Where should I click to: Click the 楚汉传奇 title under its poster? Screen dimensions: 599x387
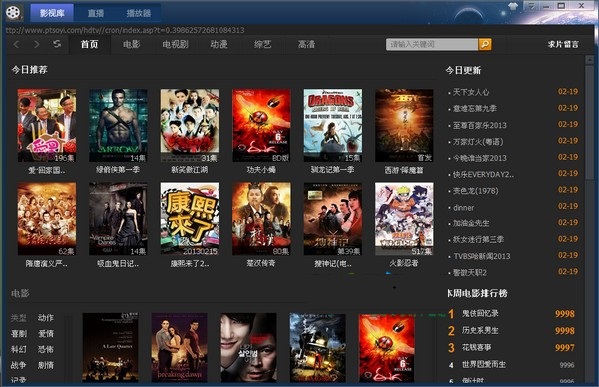(261, 263)
